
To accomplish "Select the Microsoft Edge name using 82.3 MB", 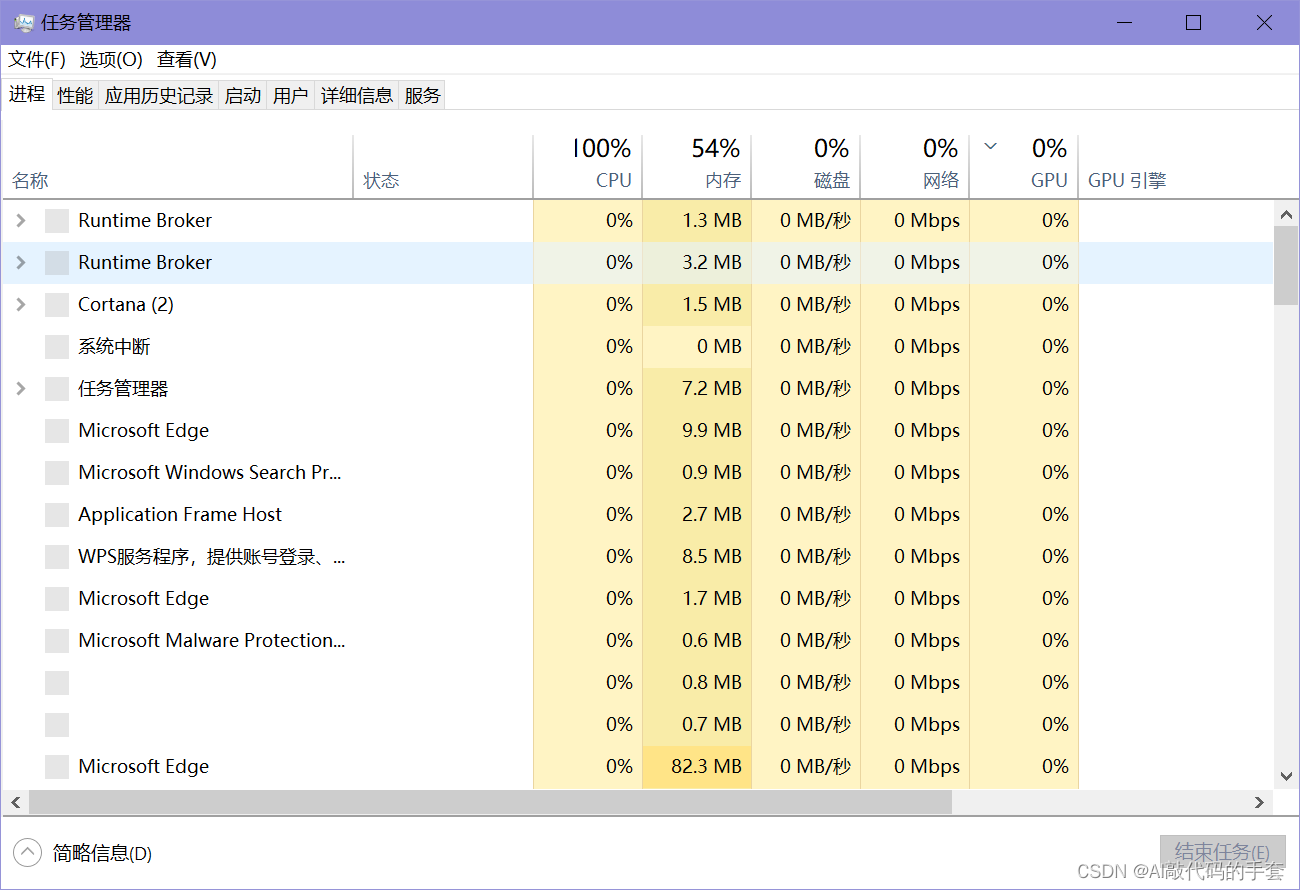I will (144, 767).
